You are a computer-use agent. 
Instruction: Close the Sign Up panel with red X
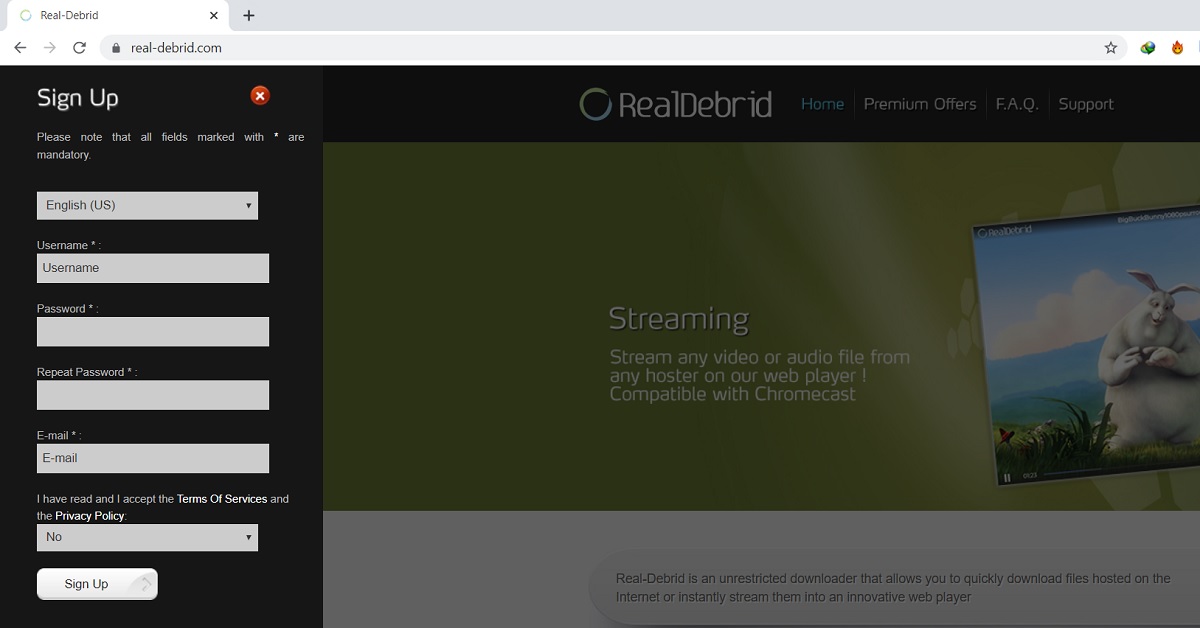coord(260,96)
